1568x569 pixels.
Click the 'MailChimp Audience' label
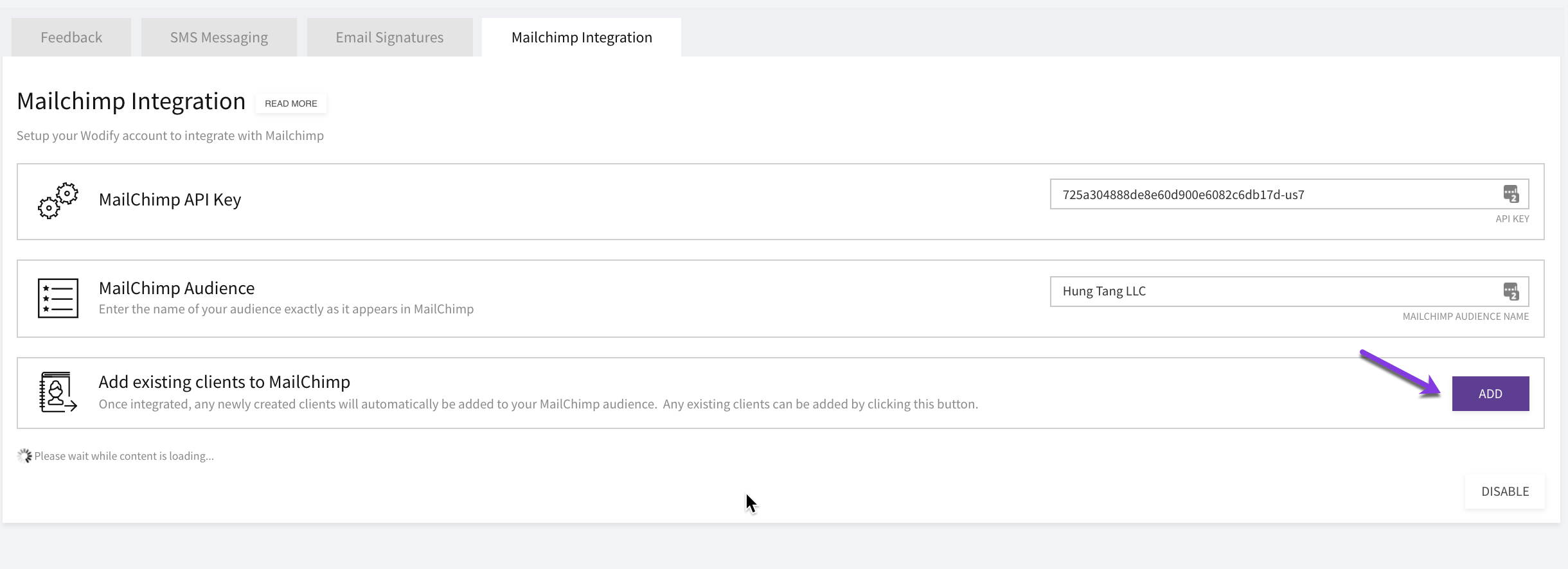pyautogui.click(x=177, y=288)
